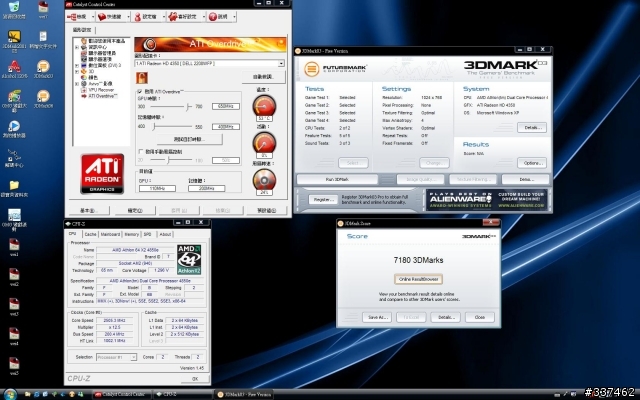Click Test Custom Clocks button
Screen dimensions: 640x400
click(x=189, y=140)
